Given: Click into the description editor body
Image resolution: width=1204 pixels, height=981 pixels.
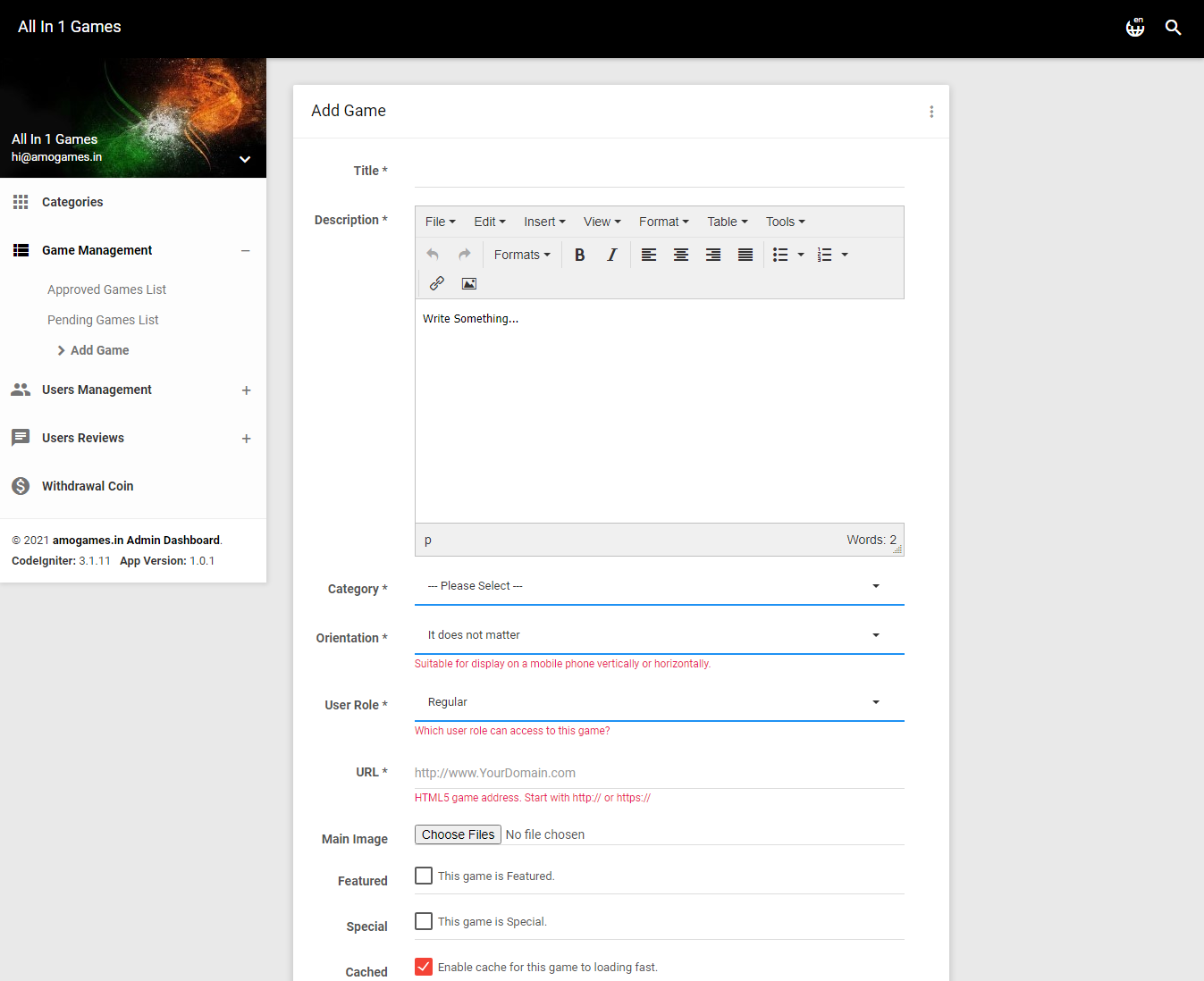Looking at the screenshot, I should click(660, 411).
